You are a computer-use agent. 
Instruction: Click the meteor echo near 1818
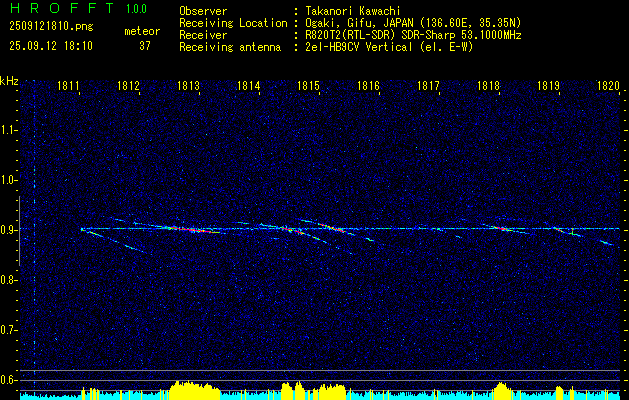pos(501,228)
